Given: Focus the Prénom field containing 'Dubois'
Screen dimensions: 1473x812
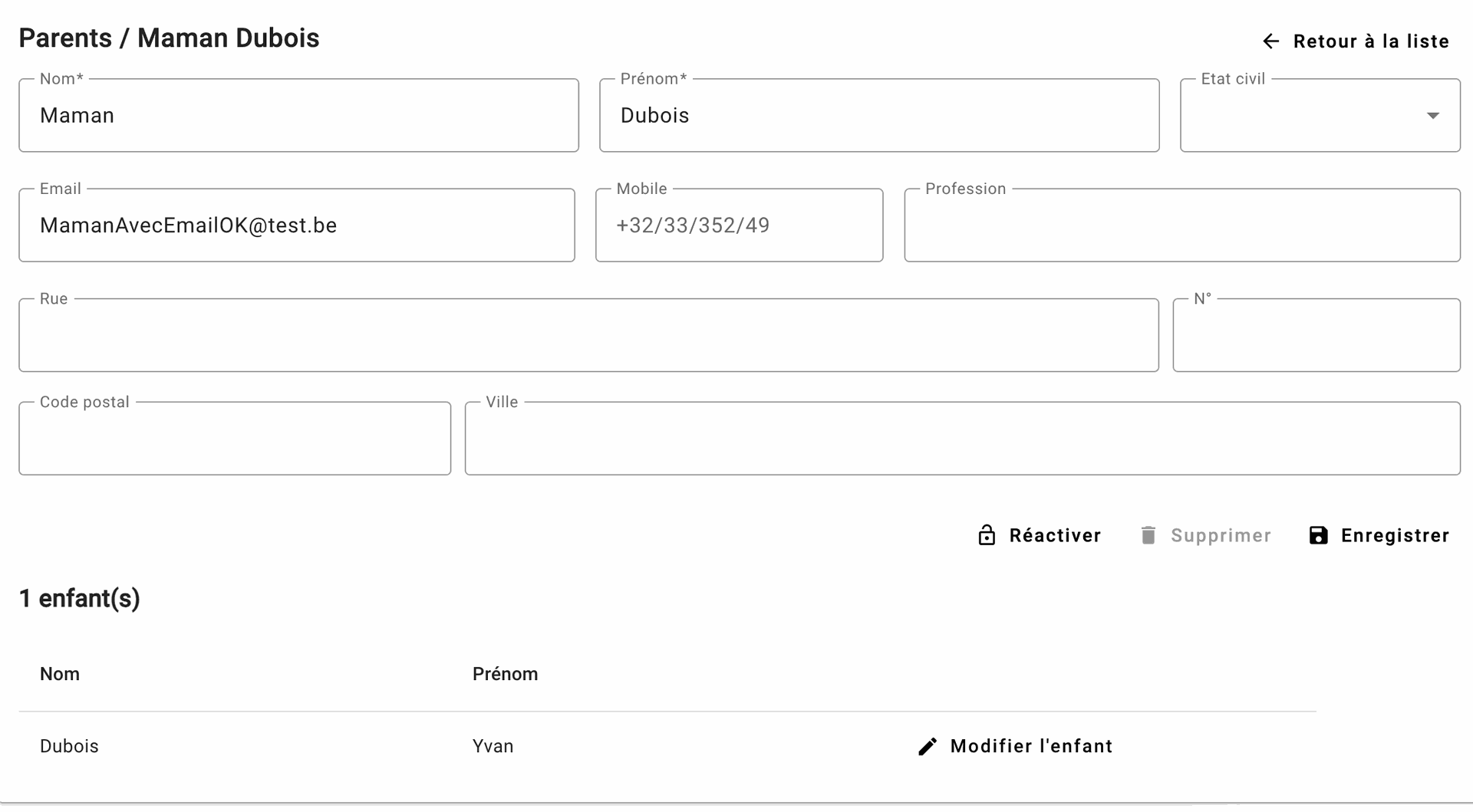Looking at the screenshot, I should 878,116.
